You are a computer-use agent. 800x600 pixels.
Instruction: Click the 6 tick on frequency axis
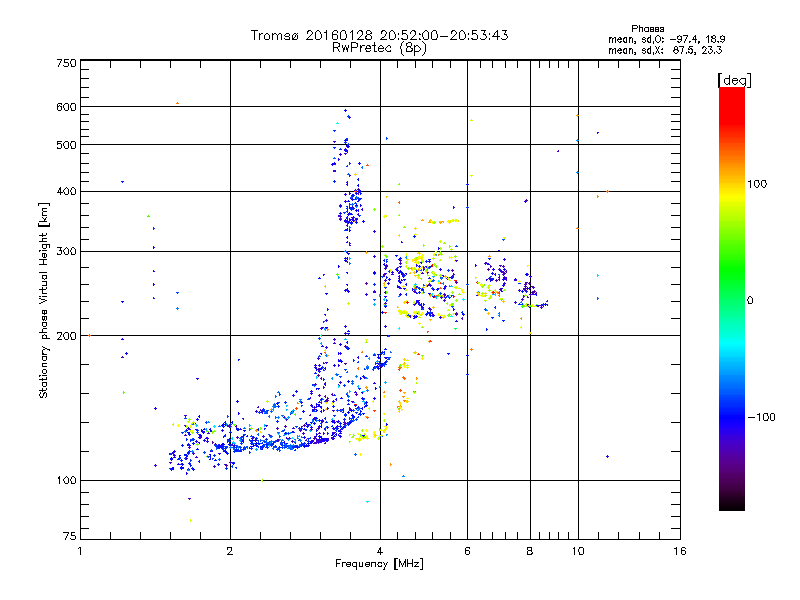pos(468,552)
